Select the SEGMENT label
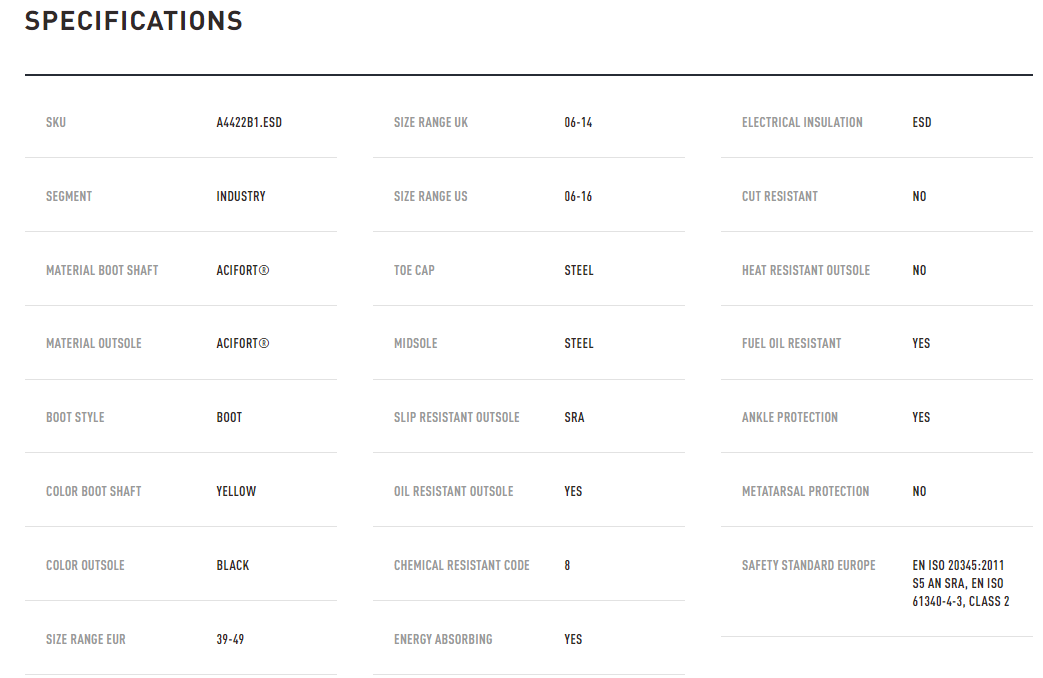 pyautogui.click(x=69, y=197)
